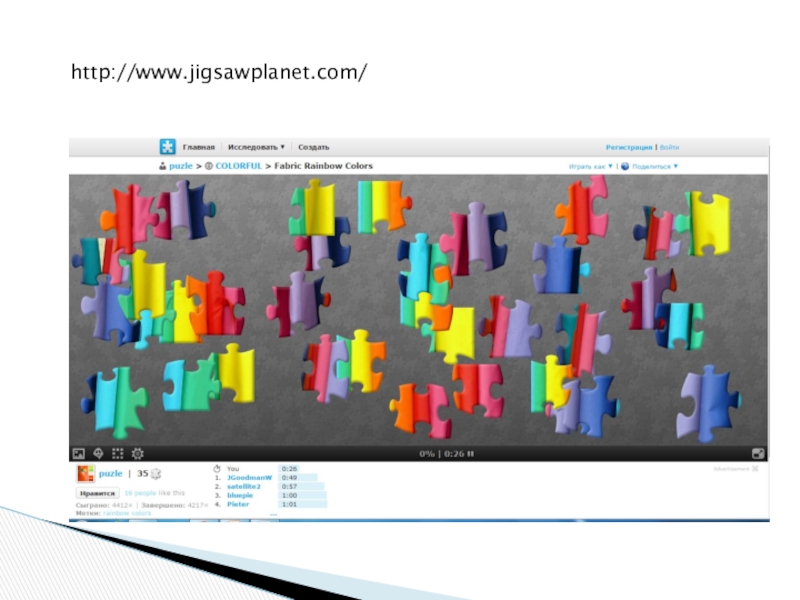This screenshot has width=800, height=600.
Task: Click the yellow puzzle piece at top right
Action: pos(708,222)
